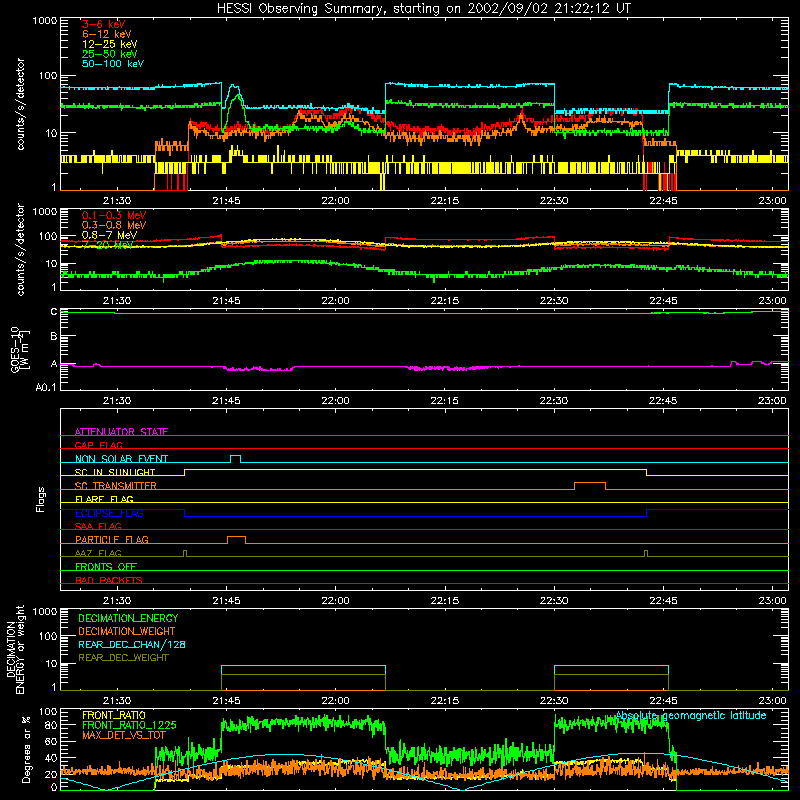
Task: Select the DECIMATION_ENERGY legend label
Action: pos(128,618)
